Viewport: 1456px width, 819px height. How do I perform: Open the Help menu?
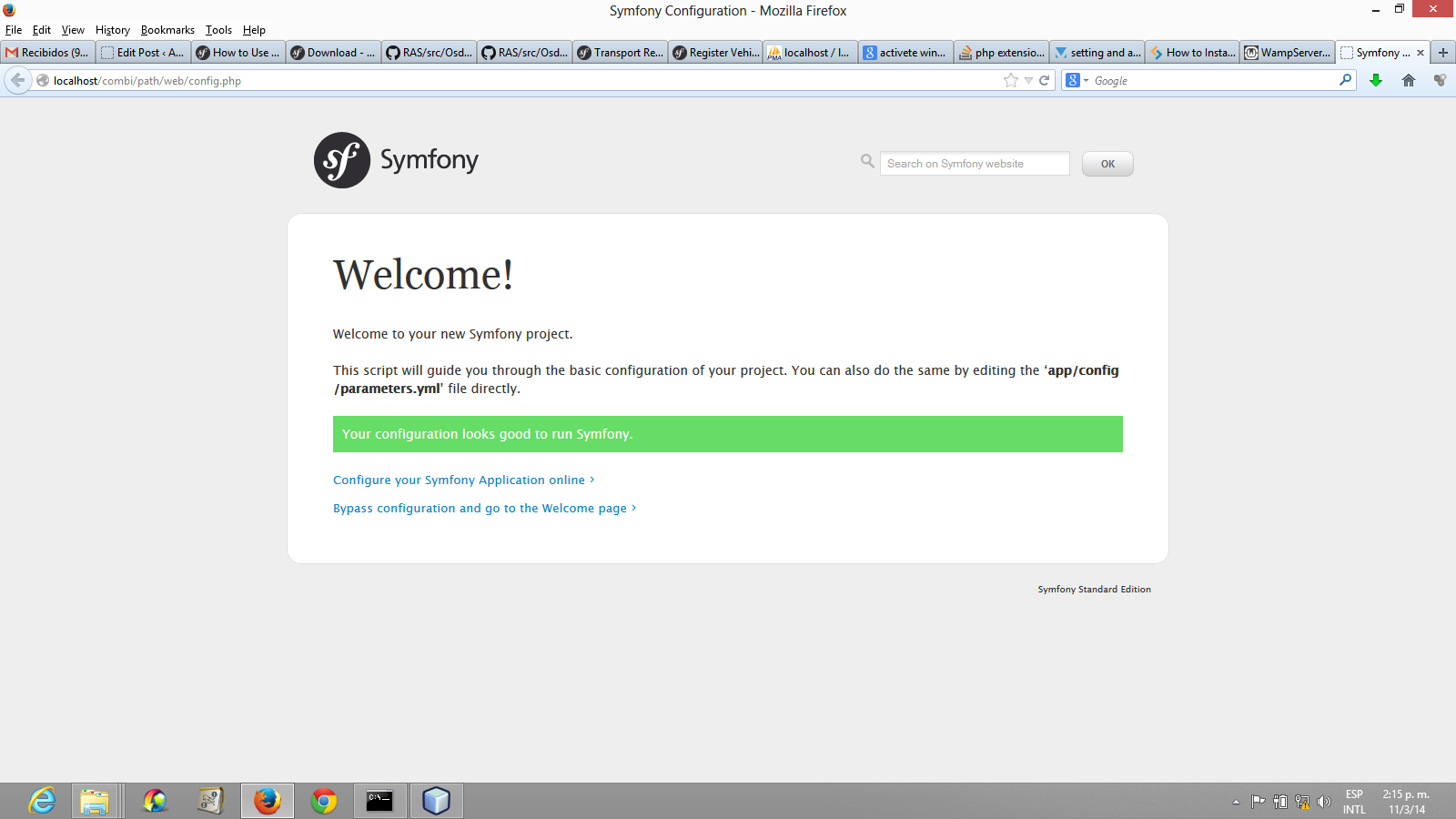point(254,30)
